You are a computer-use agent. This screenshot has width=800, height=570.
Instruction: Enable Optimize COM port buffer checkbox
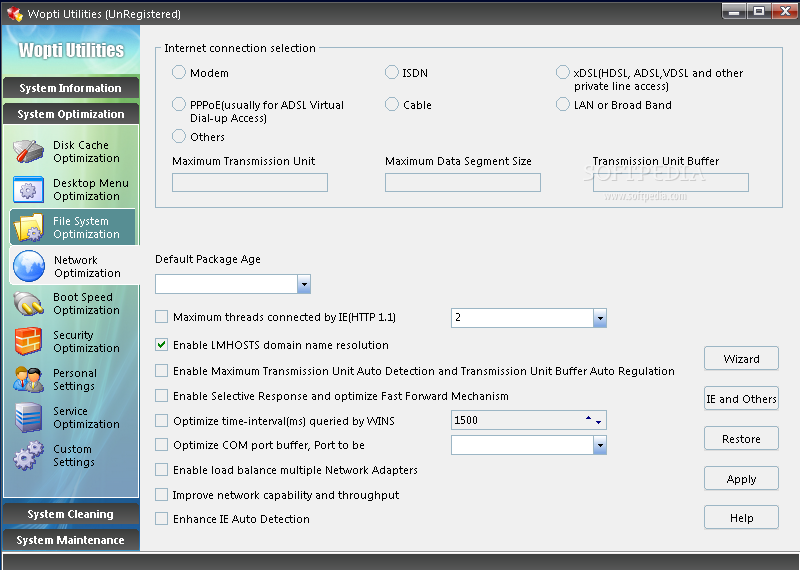(161, 445)
